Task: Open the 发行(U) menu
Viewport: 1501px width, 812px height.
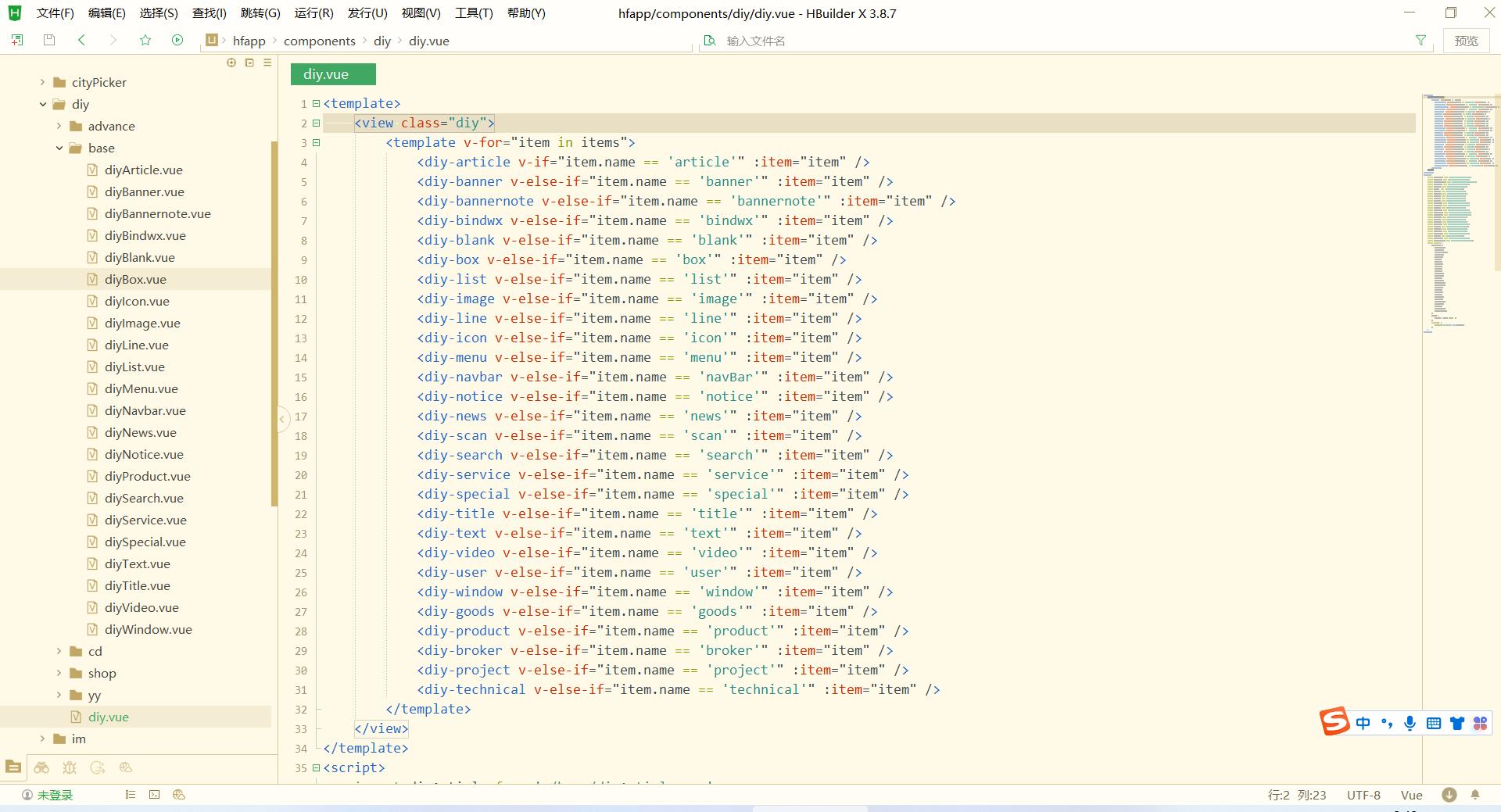Action: [x=367, y=13]
